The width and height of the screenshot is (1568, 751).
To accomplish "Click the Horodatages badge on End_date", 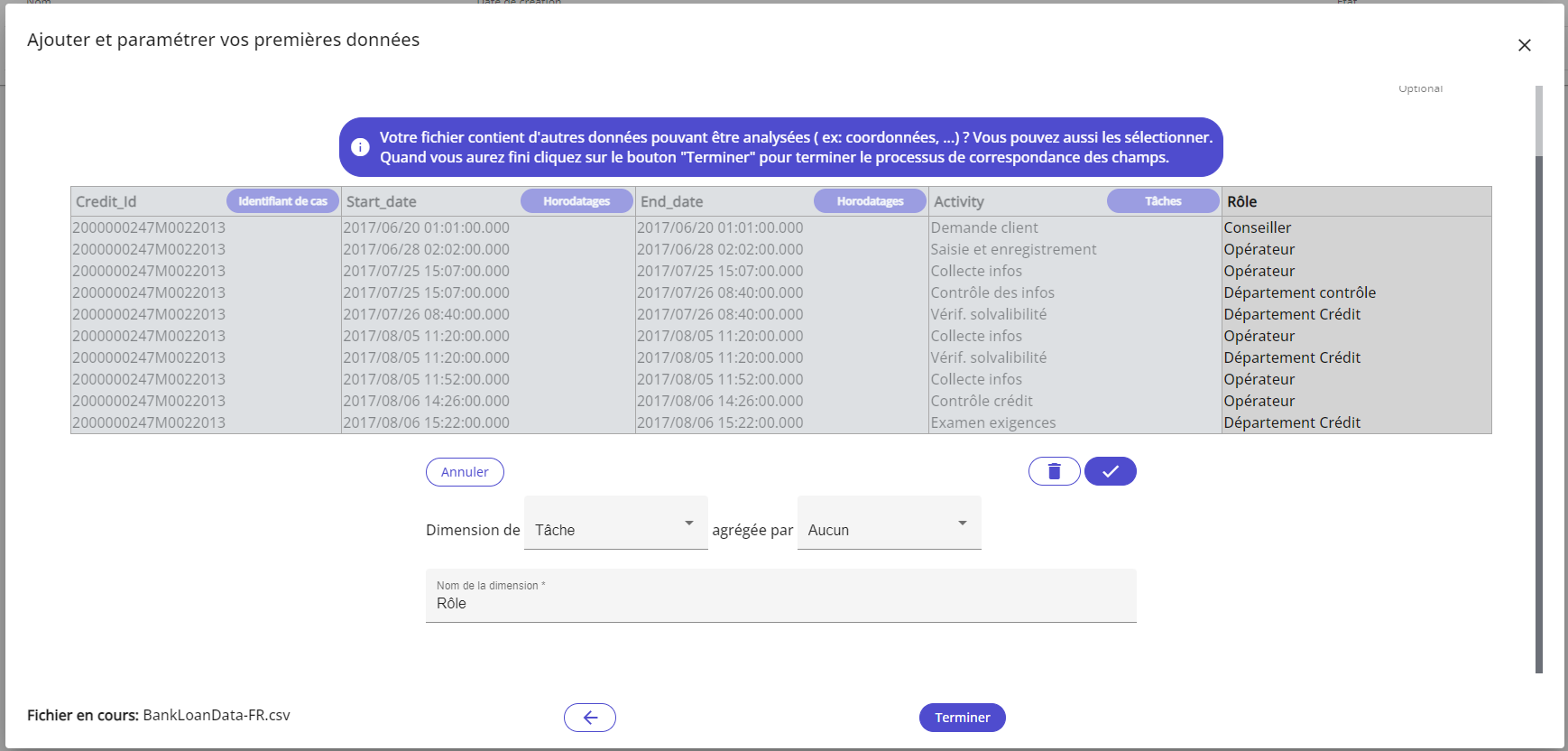I will pos(870,201).
